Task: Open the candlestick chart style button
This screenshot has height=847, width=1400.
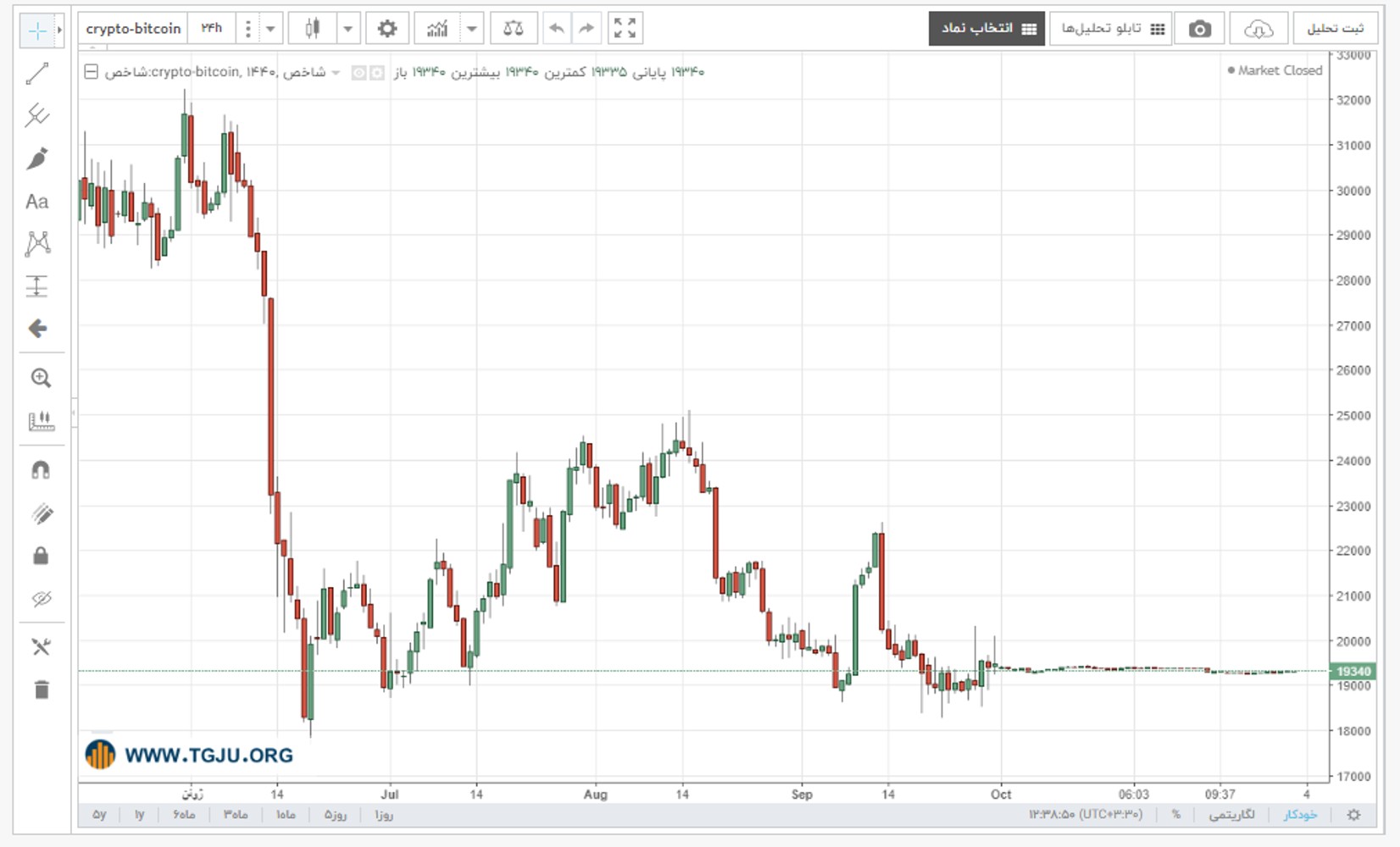Action: 312,29
